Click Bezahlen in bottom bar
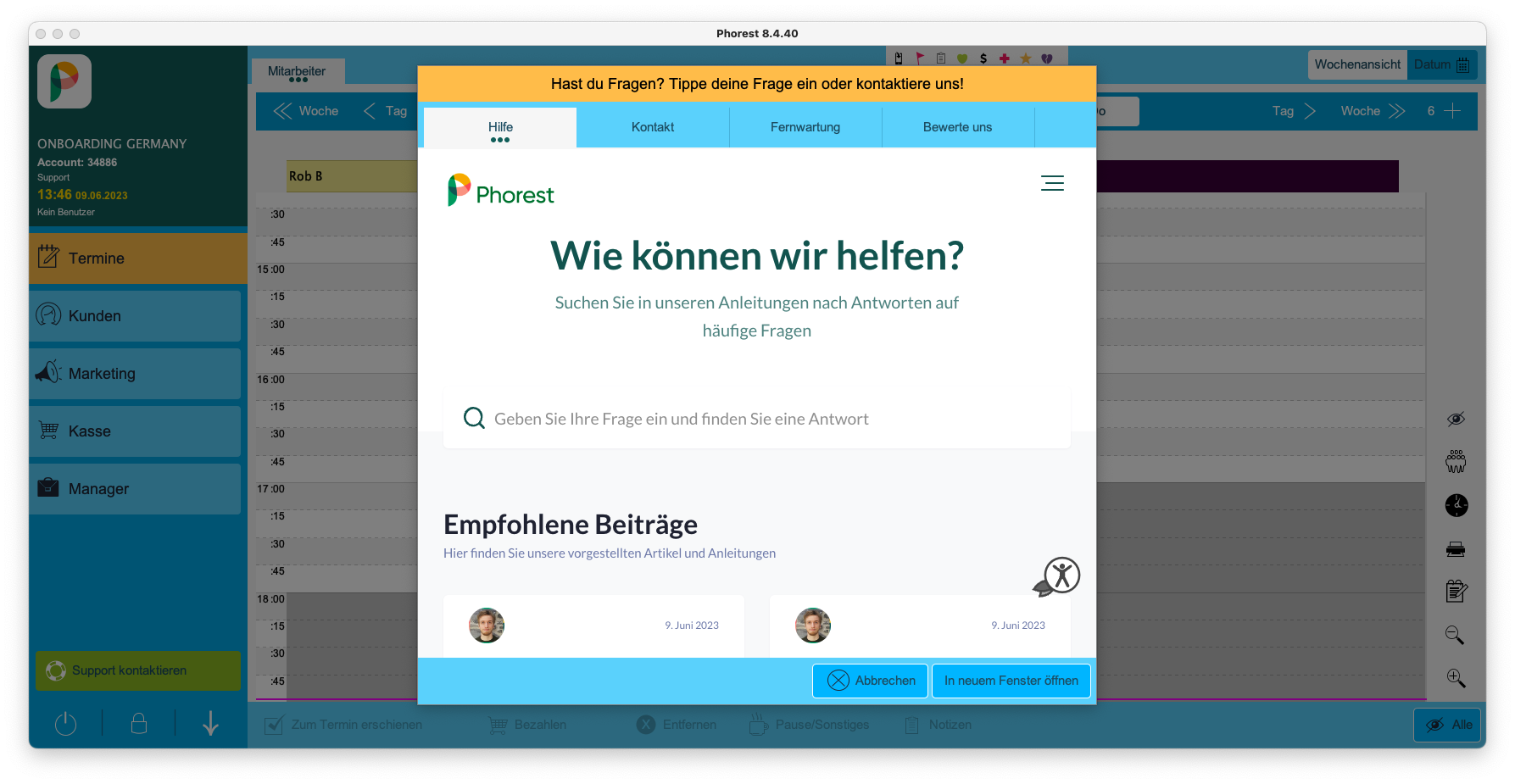This screenshot has height=784, width=1515. [x=527, y=725]
